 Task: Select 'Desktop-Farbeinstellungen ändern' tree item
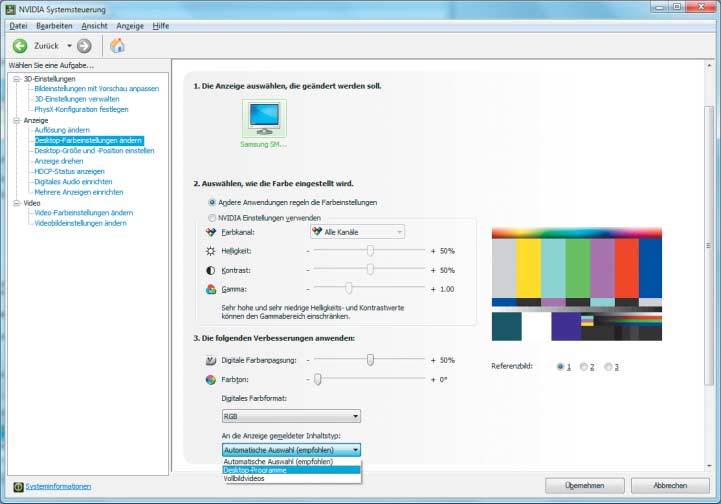89,140
